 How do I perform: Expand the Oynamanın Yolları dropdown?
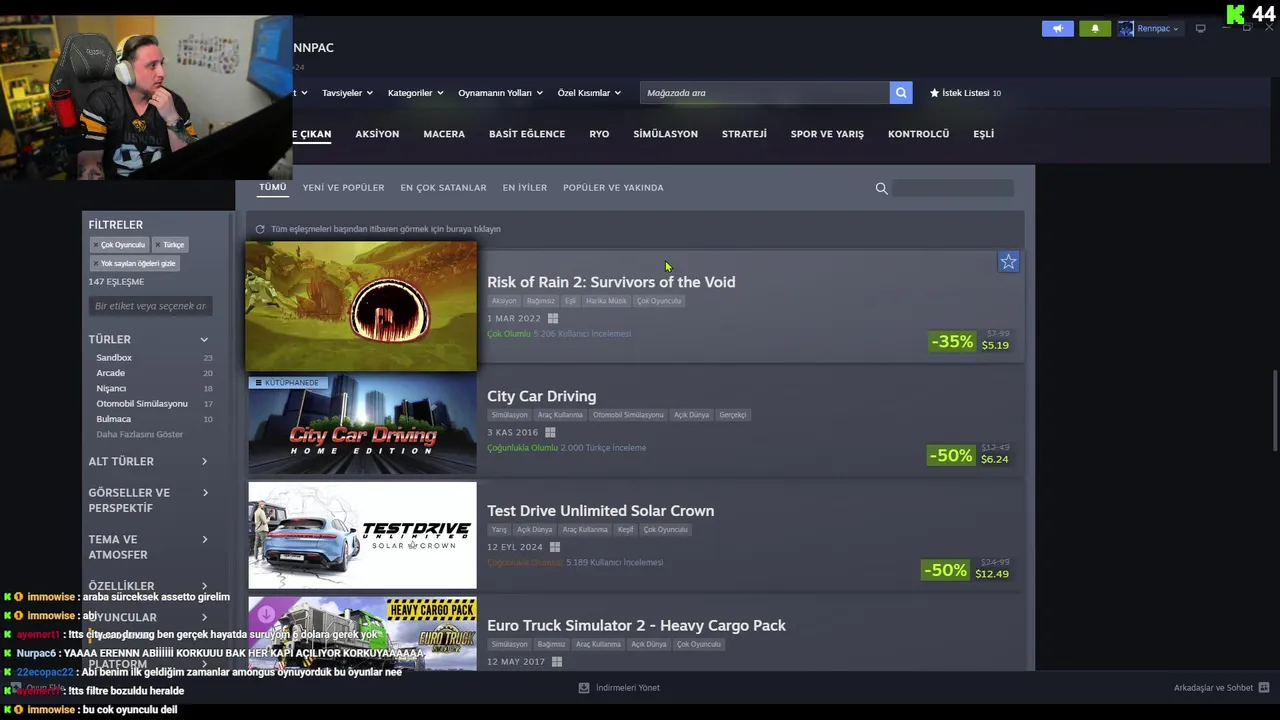coord(500,93)
